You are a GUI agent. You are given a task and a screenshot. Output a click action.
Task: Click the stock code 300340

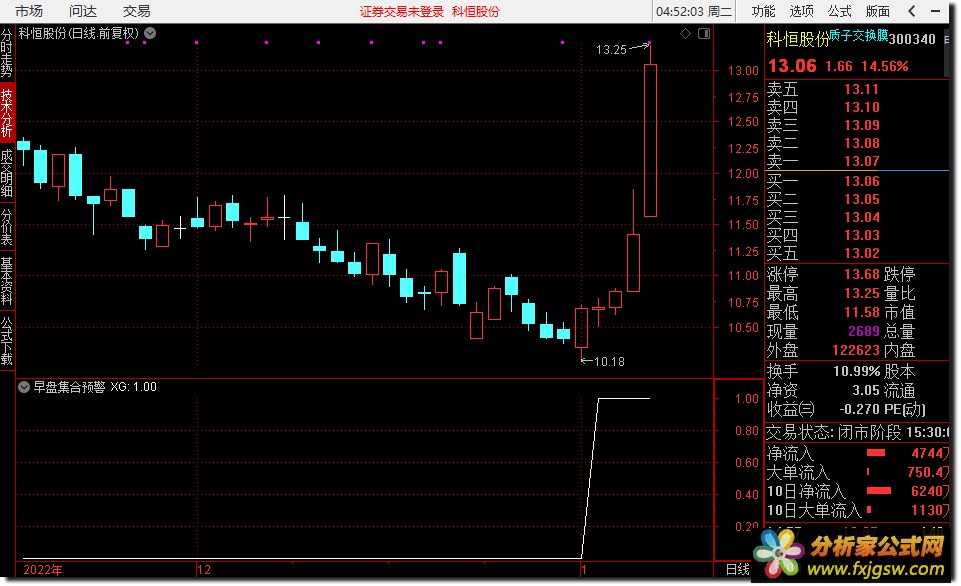point(912,39)
